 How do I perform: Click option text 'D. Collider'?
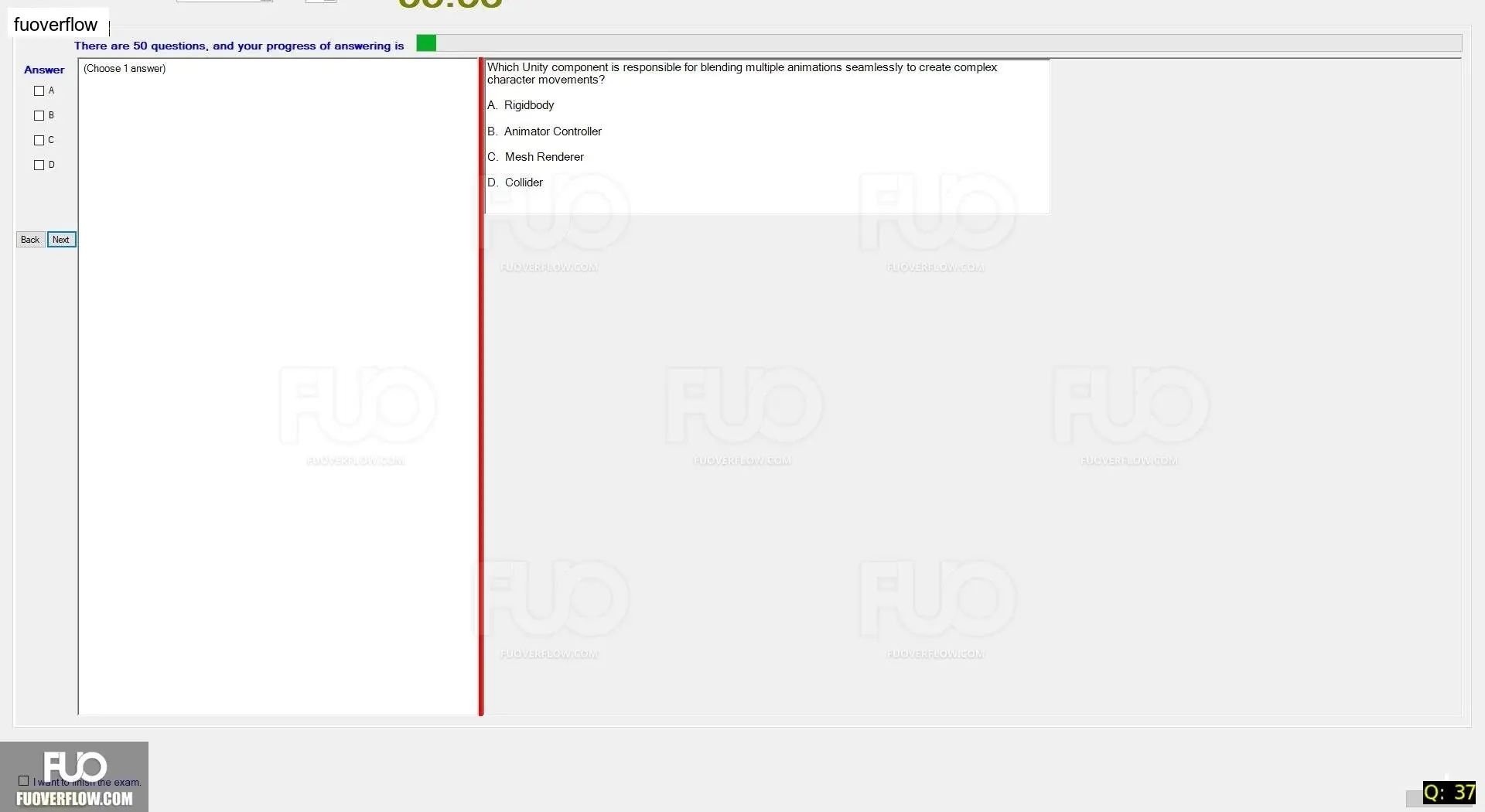tap(515, 183)
